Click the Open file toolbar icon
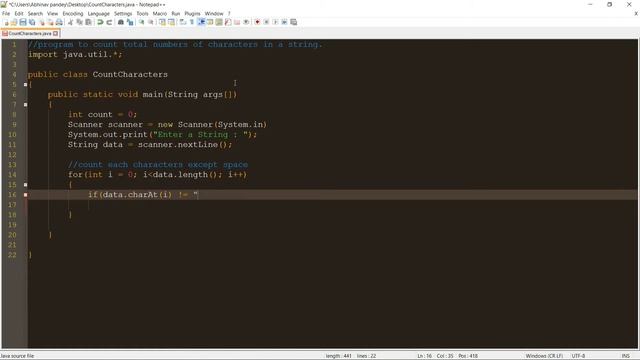Viewport: 640px width, 360px height. 14,22
